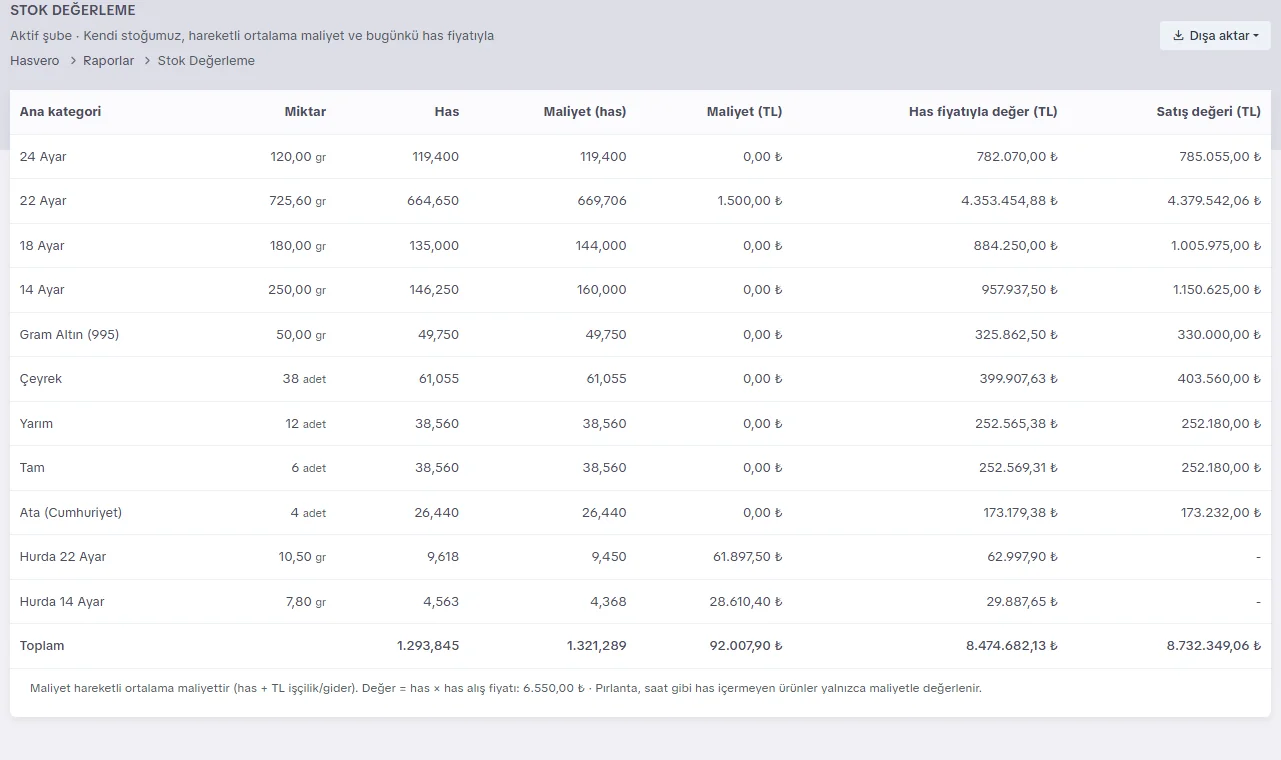Click the 4.353.454,88 ₺ value cell

pos(1010,201)
